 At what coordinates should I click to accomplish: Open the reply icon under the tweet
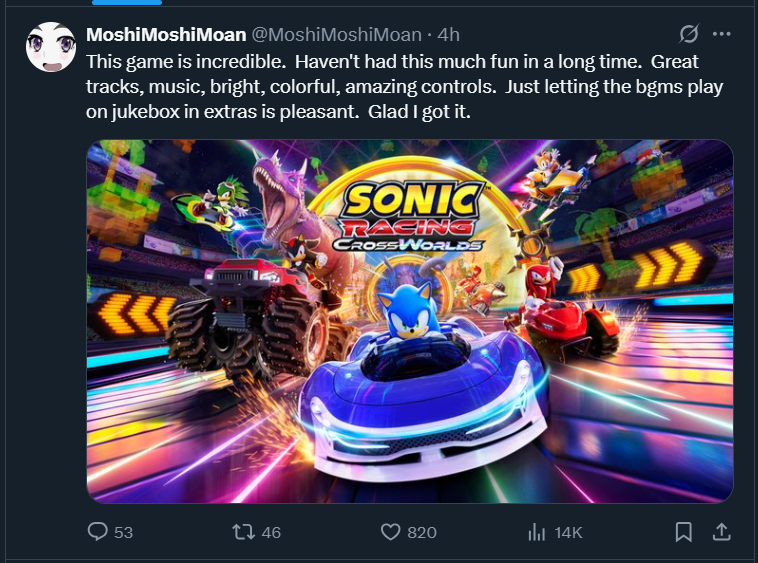97,532
